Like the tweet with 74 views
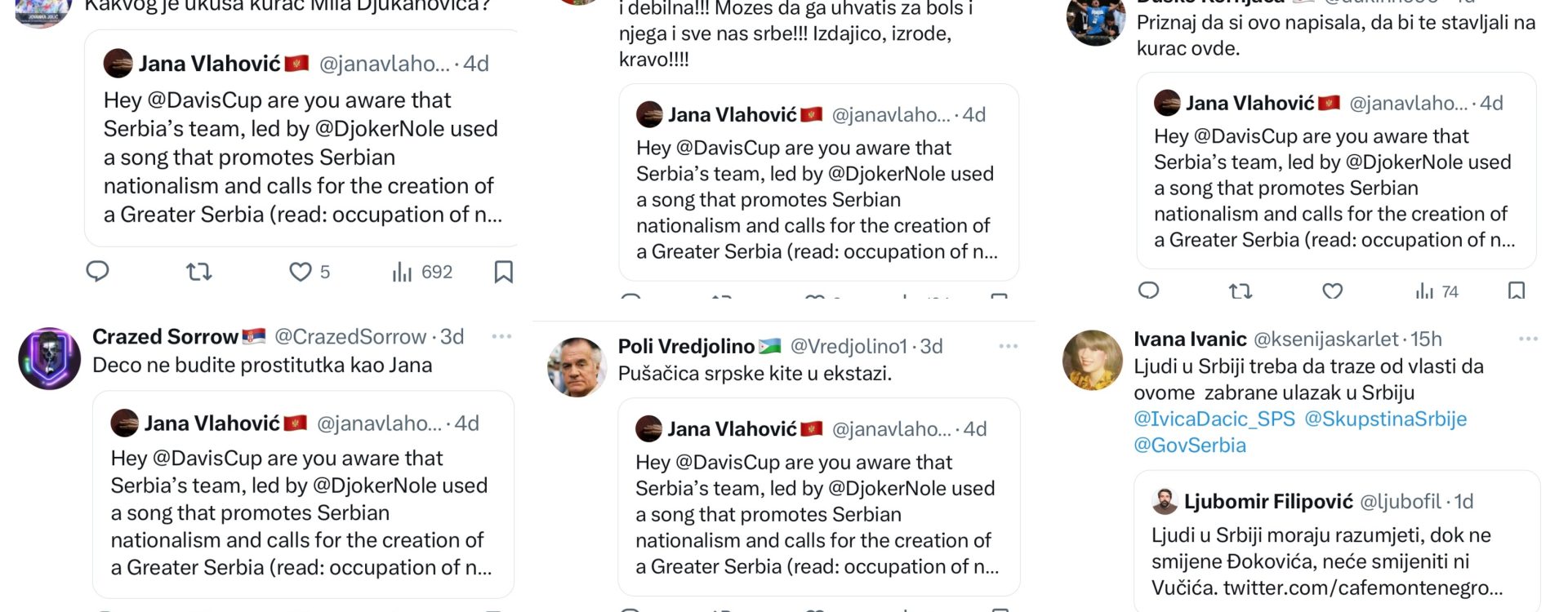 click(x=1333, y=290)
